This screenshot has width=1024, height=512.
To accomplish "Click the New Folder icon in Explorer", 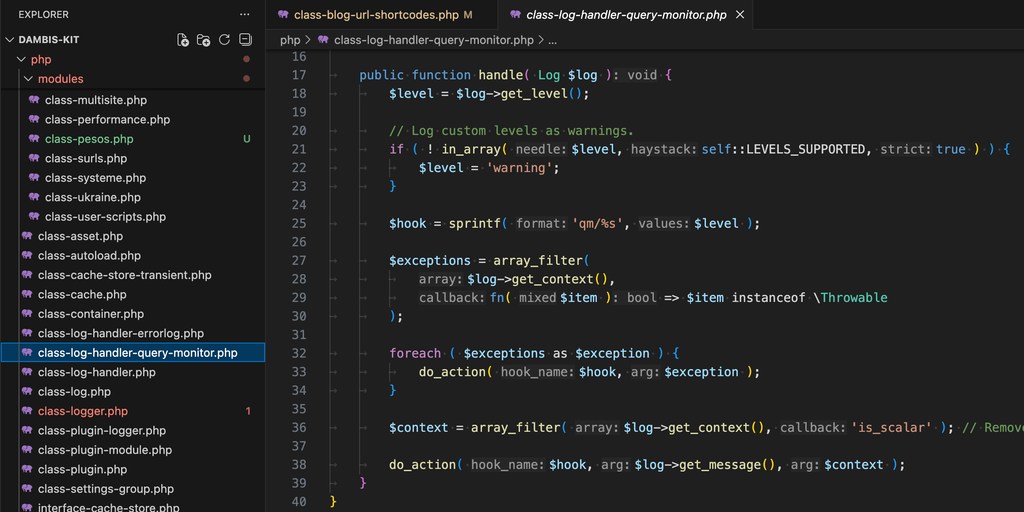I will coord(204,40).
